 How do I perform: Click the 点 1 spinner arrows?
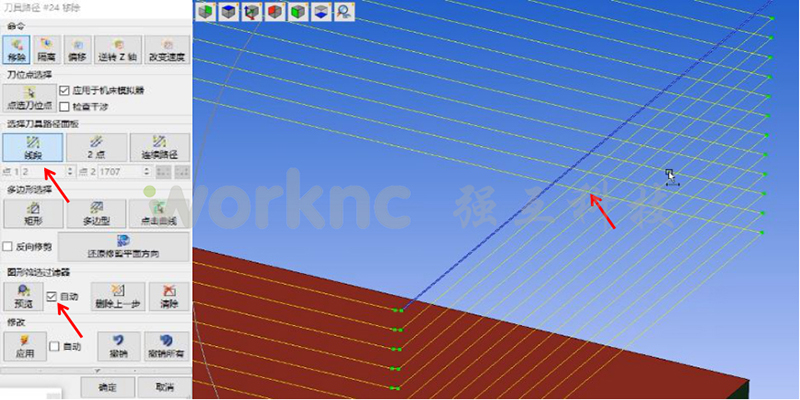tap(68, 172)
